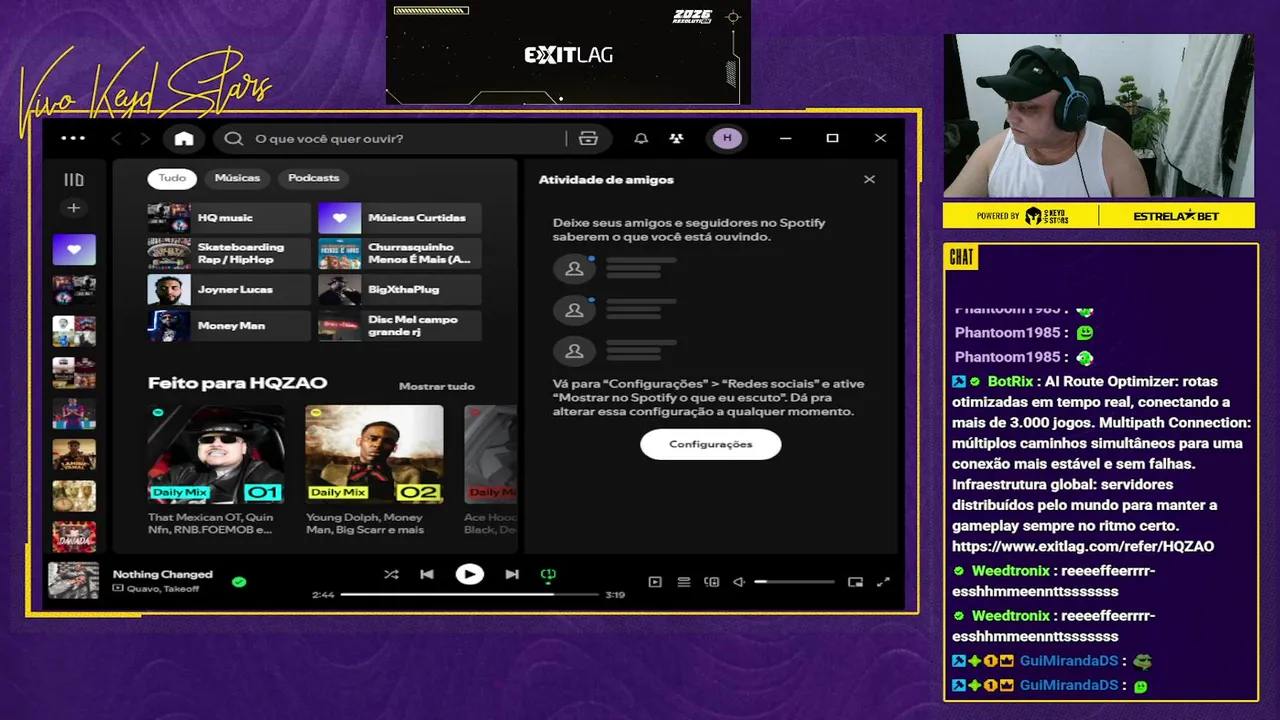The height and width of the screenshot is (720, 1280).
Task: Open the Daily Mix 02 cover
Action: (x=374, y=453)
